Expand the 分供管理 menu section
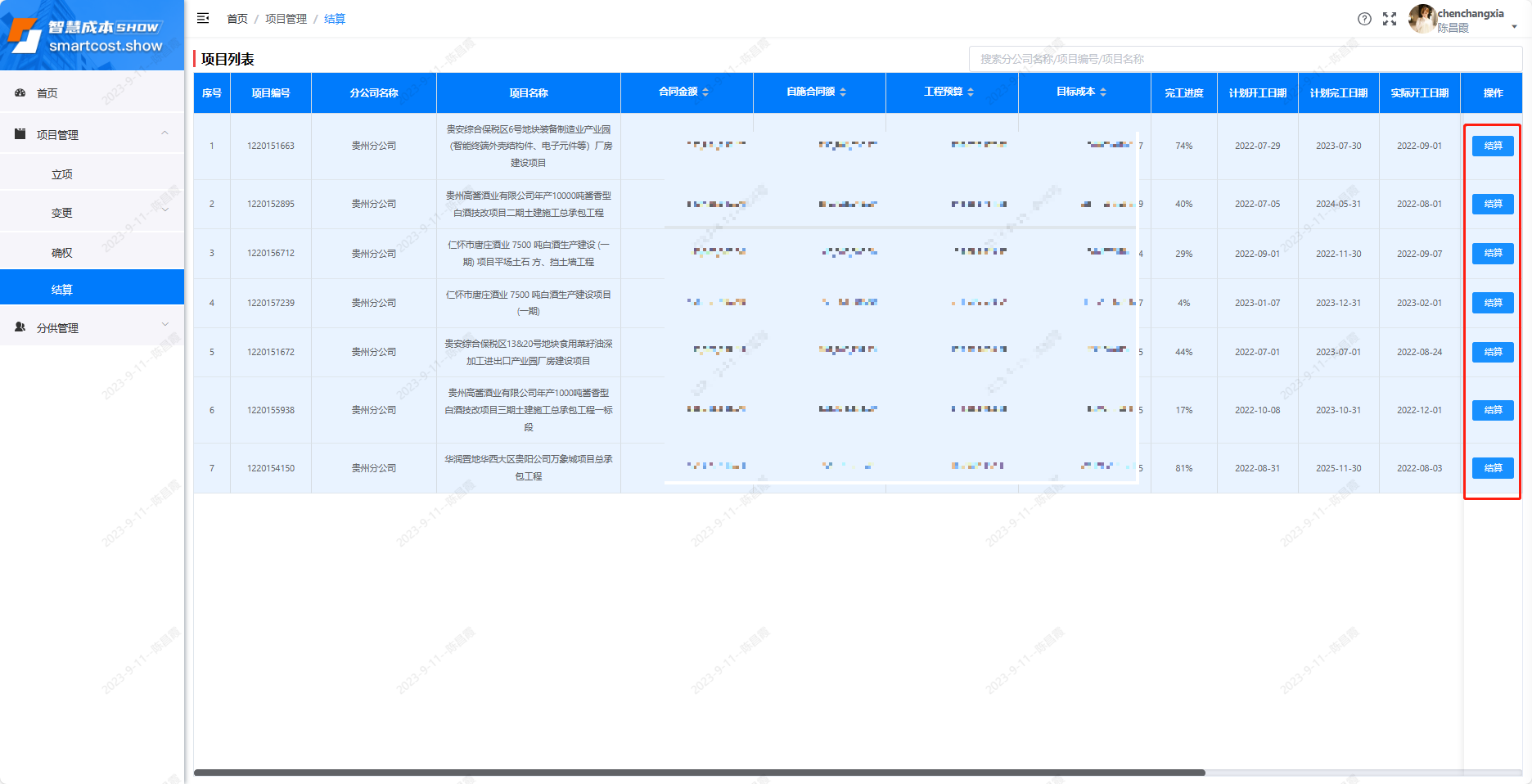 pyautogui.click(x=164, y=325)
